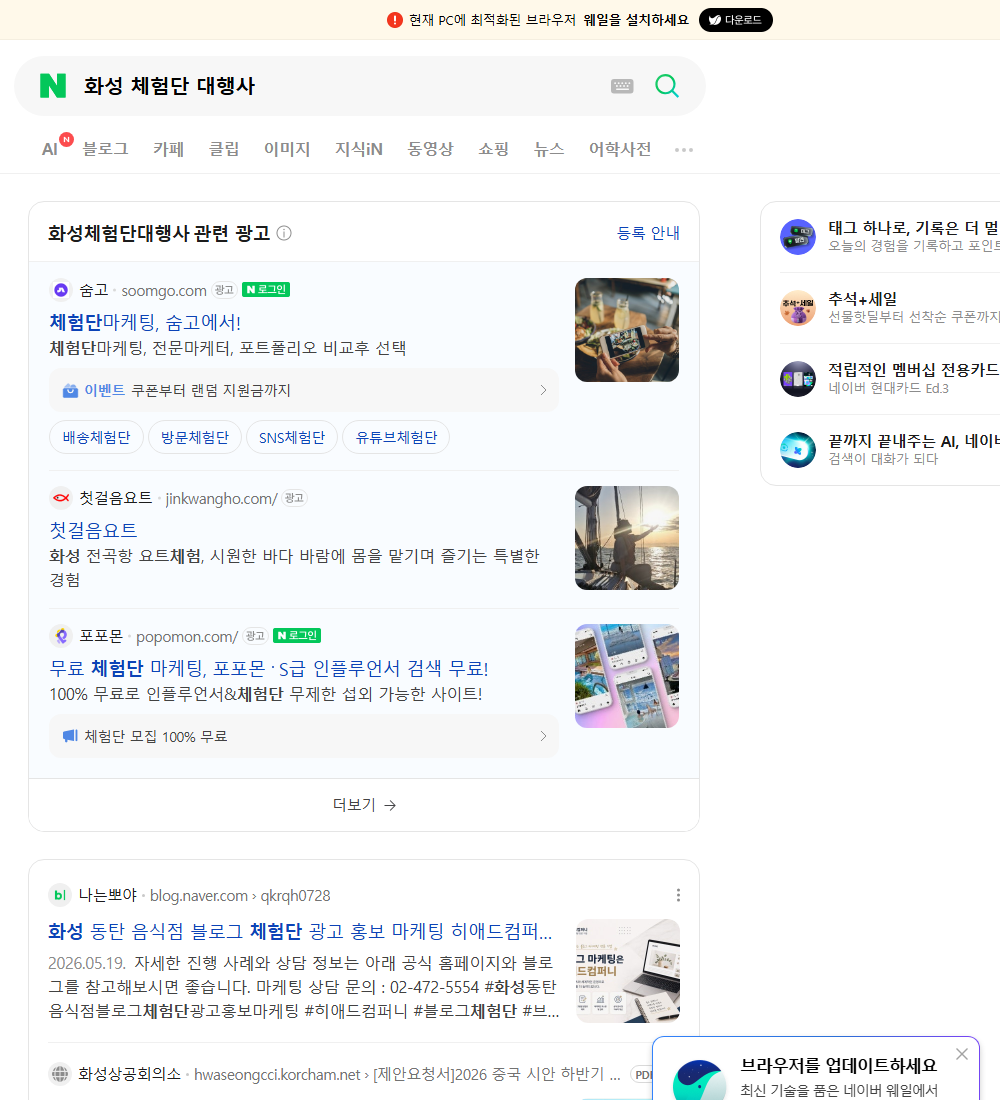Select the 배송체험단 chip
The width and height of the screenshot is (1000, 1100).
point(96,438)
